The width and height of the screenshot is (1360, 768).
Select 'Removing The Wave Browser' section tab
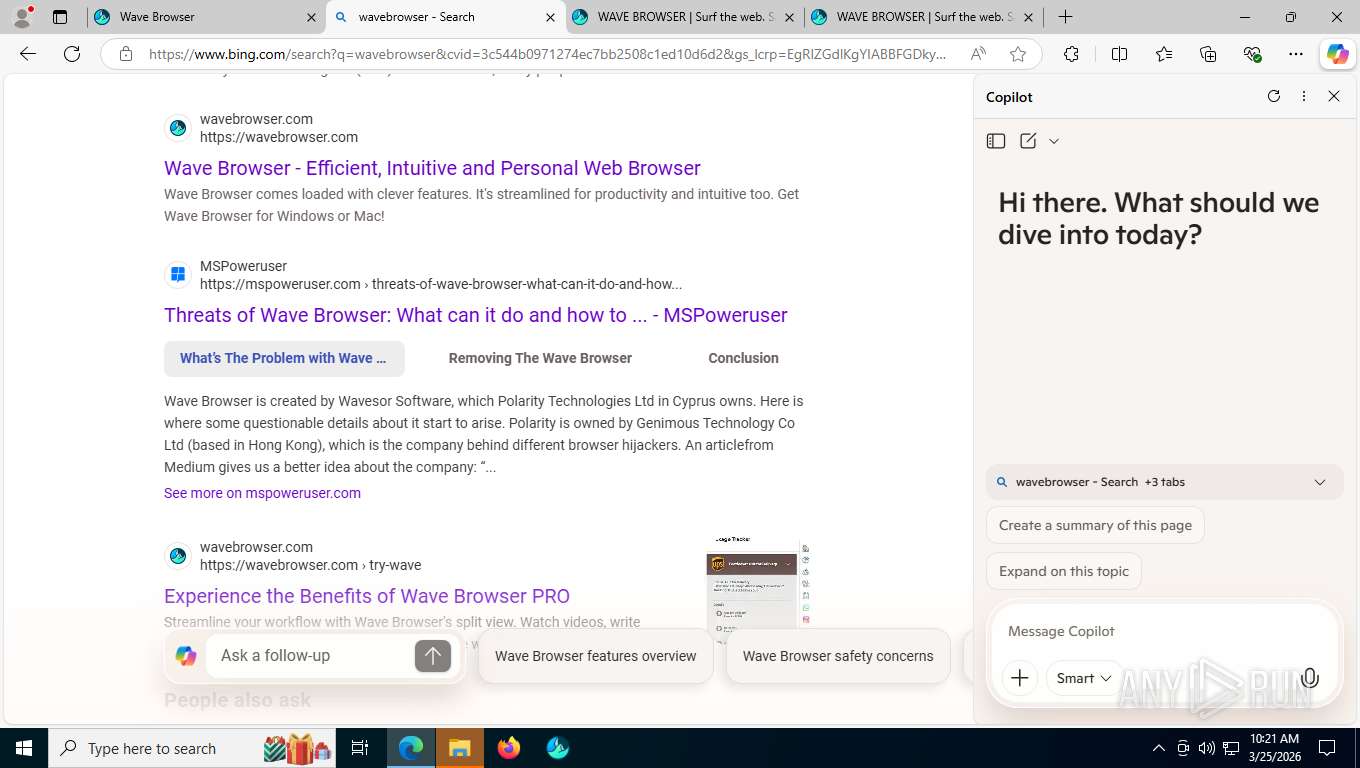(540, 358)
